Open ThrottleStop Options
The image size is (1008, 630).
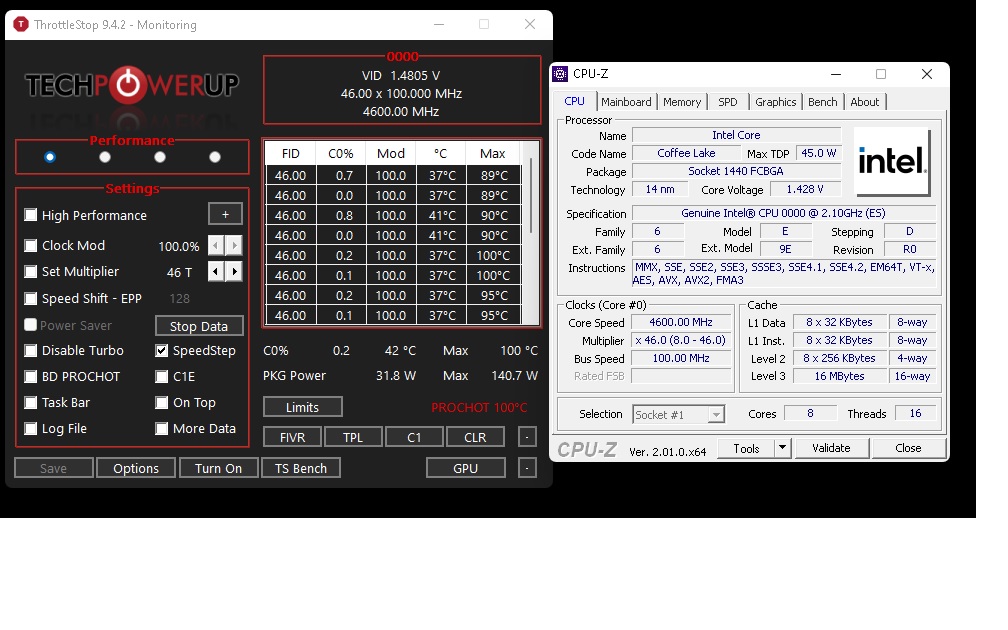(136, 468)
